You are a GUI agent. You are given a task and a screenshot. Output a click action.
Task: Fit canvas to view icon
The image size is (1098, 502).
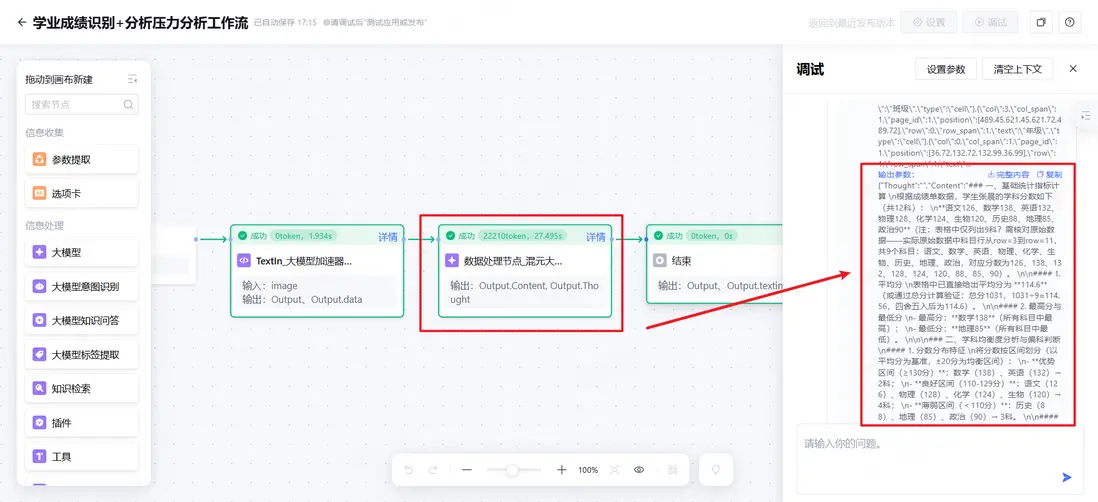click(x=614, y=470)
